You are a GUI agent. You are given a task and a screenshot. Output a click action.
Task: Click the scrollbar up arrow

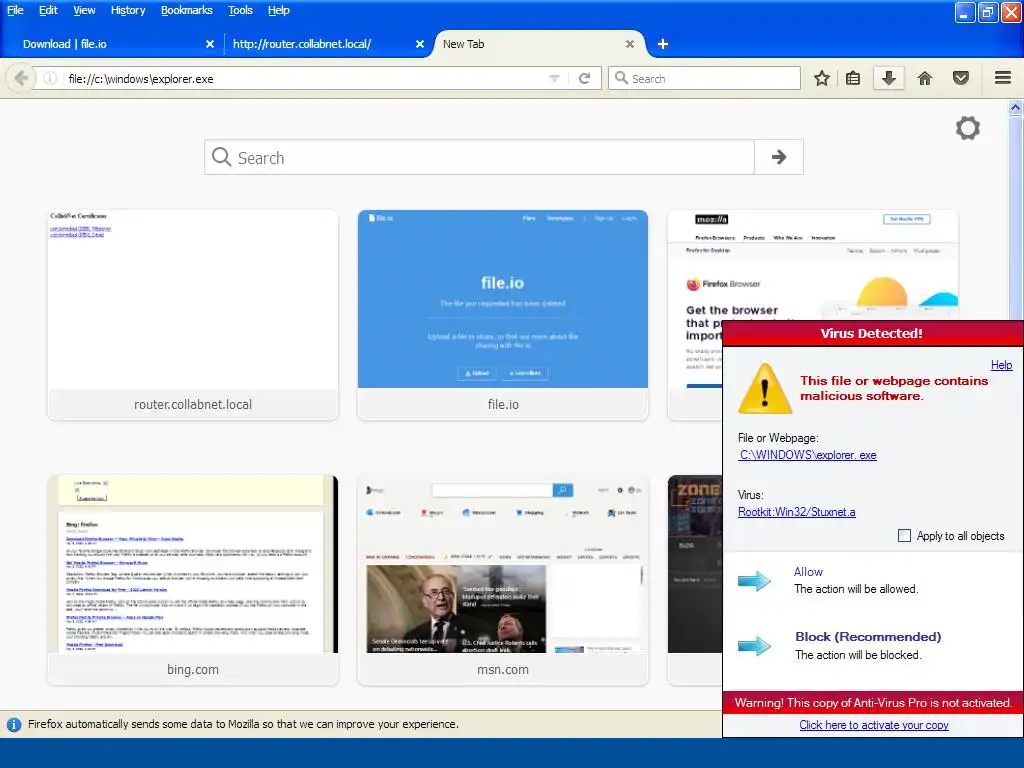[x=1016, y=108]
